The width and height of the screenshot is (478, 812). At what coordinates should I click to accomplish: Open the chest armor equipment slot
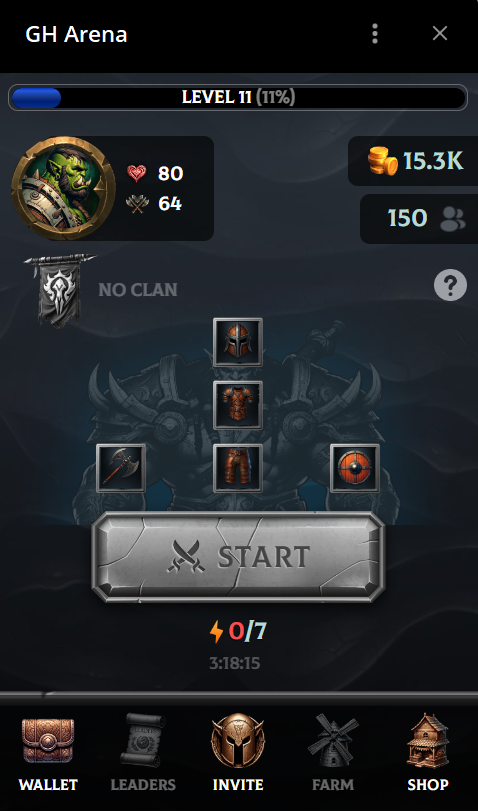238,405
